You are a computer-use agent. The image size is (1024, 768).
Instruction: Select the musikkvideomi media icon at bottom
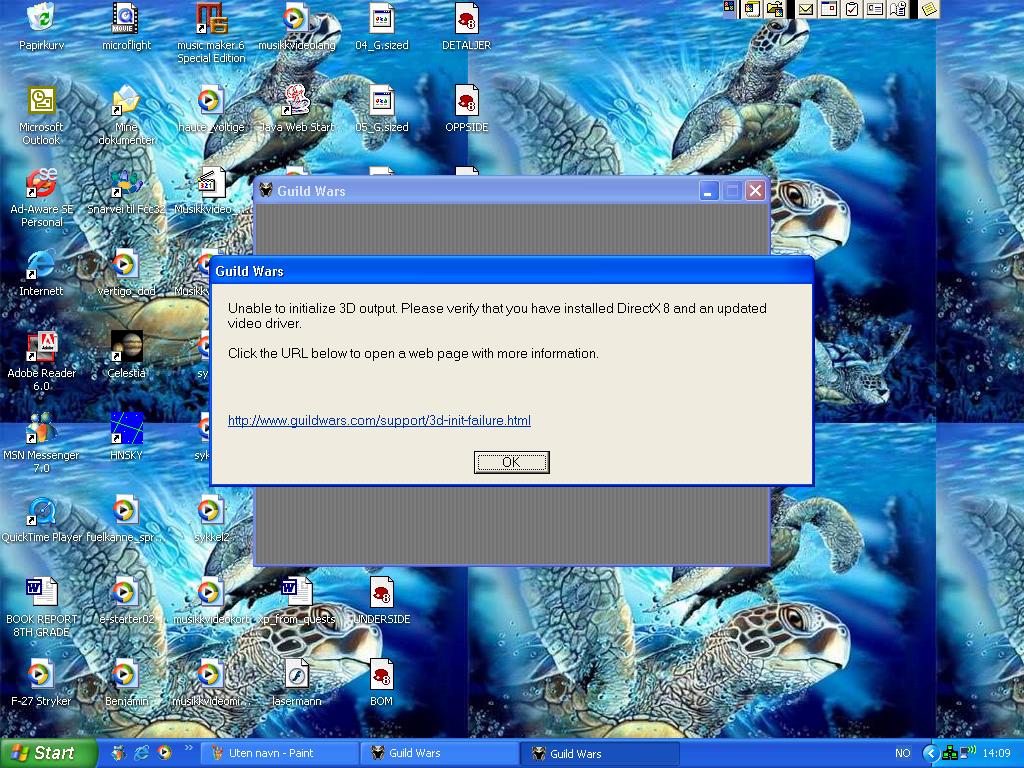(211, 683)
